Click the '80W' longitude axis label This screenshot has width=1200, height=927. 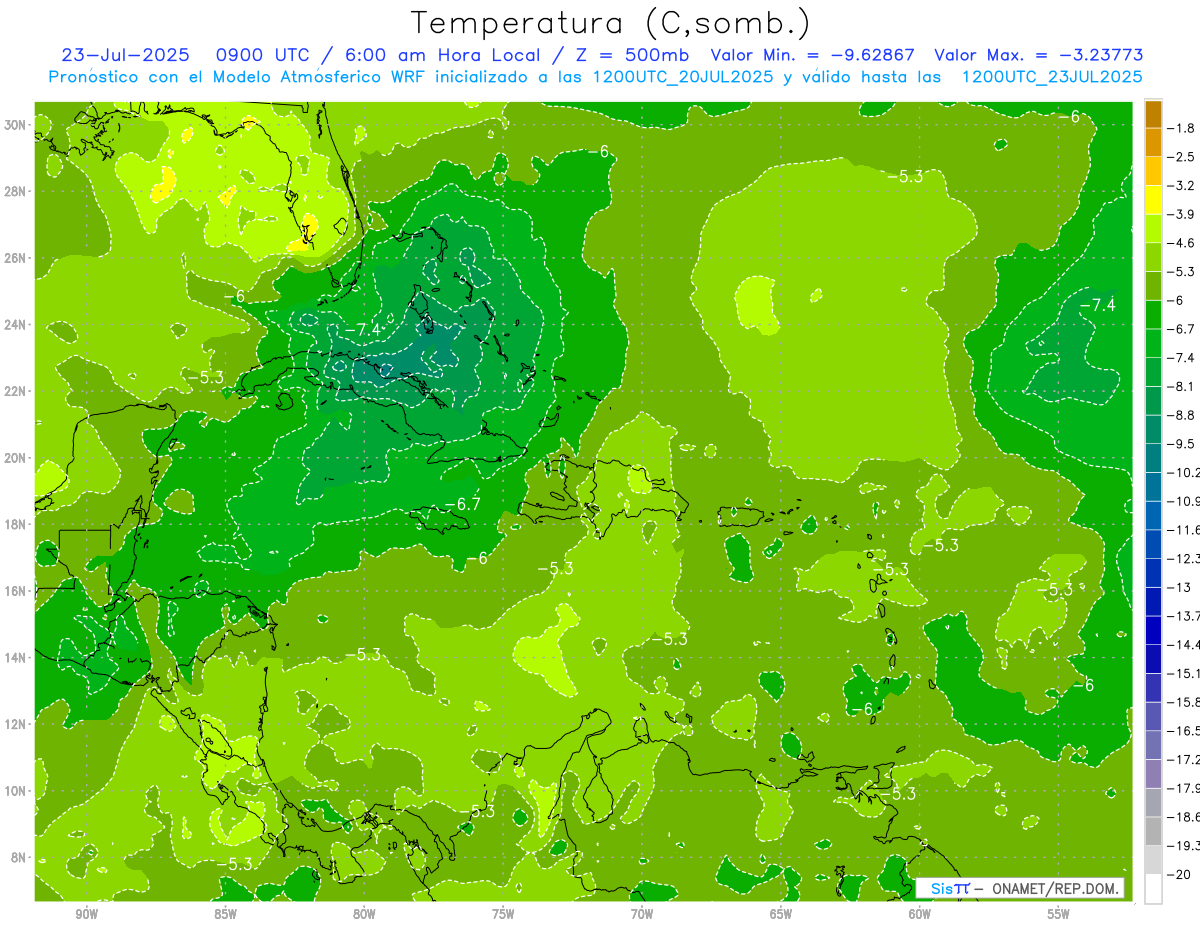coord(364,914)
